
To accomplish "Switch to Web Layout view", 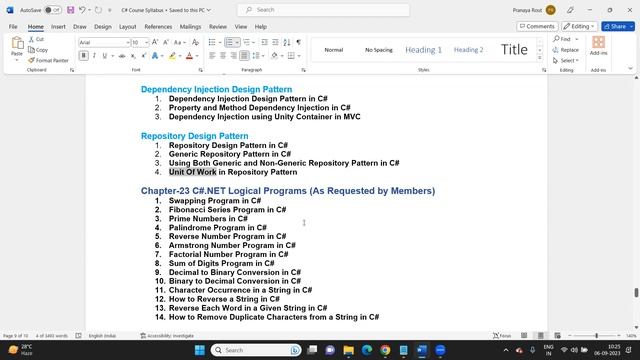I will [x=558, y=336].
